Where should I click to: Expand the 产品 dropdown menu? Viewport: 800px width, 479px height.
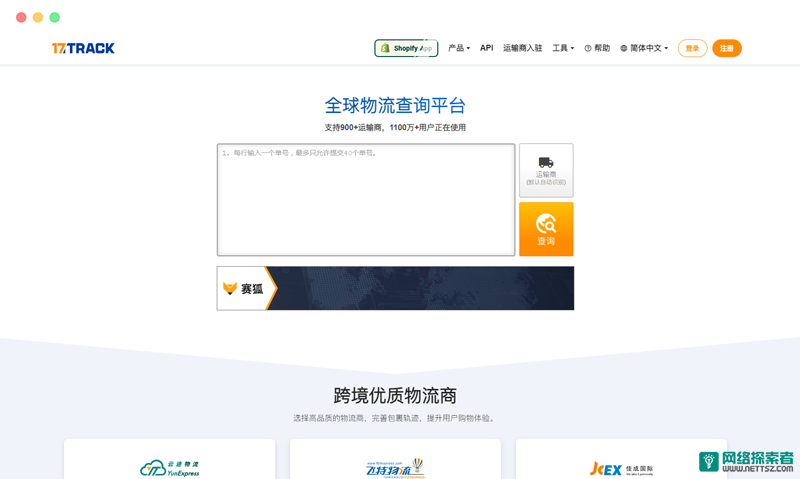coord(459,48)
